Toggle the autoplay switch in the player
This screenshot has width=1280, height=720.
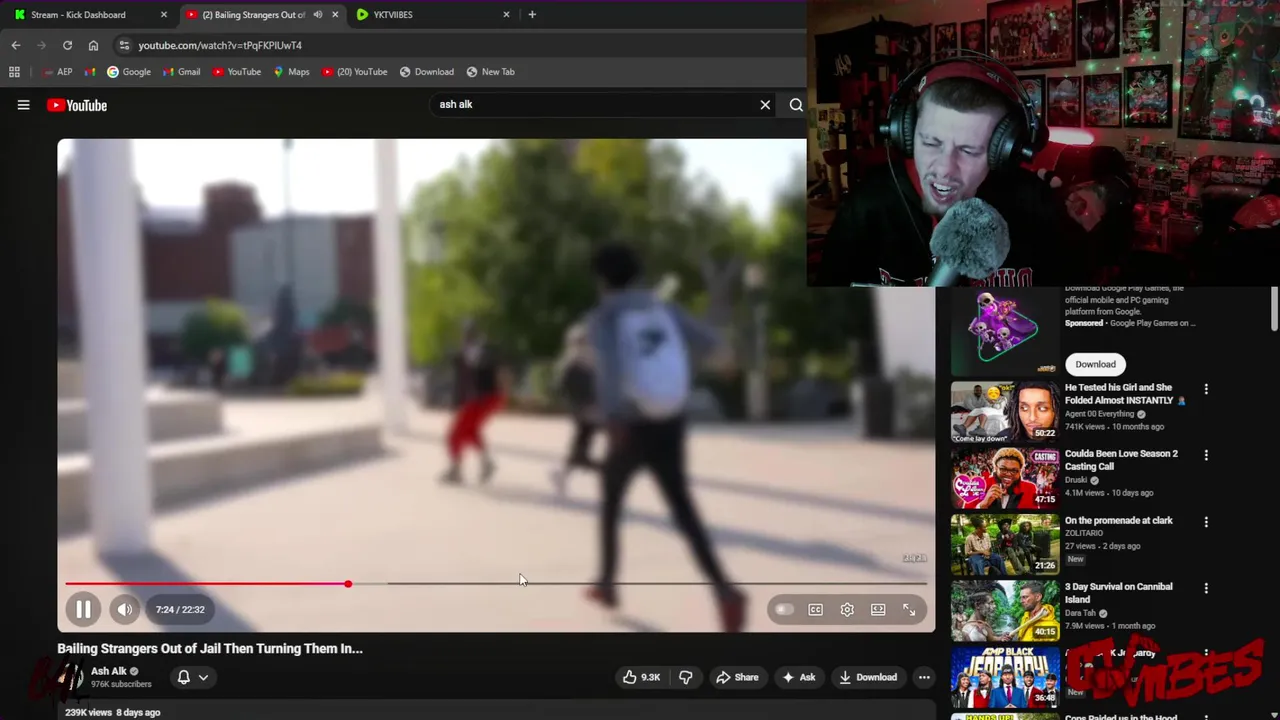(x=784, y=609)
